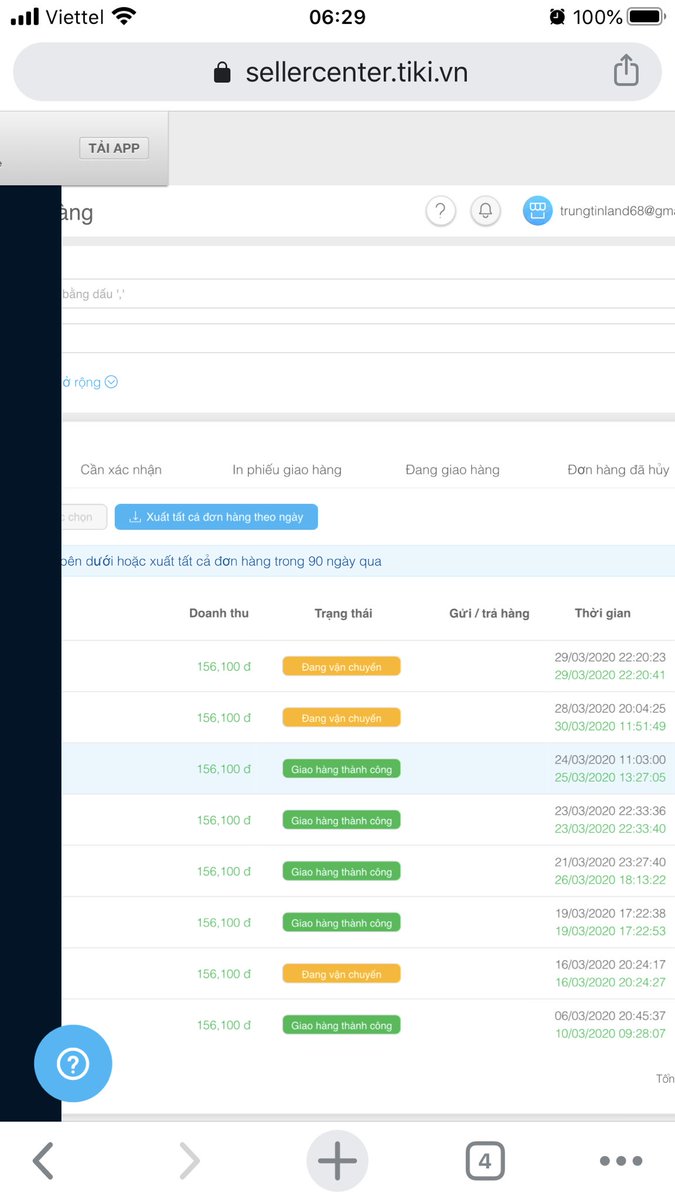Click the input field with 'bằng dấu' placeholder

pos(368,294)
